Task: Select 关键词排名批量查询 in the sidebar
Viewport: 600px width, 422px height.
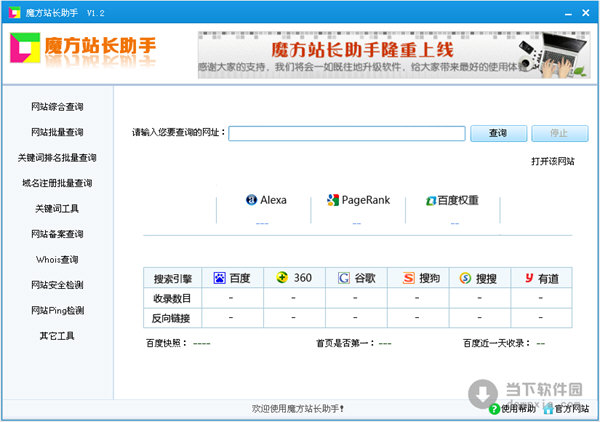Action: (x=57, y=158)
